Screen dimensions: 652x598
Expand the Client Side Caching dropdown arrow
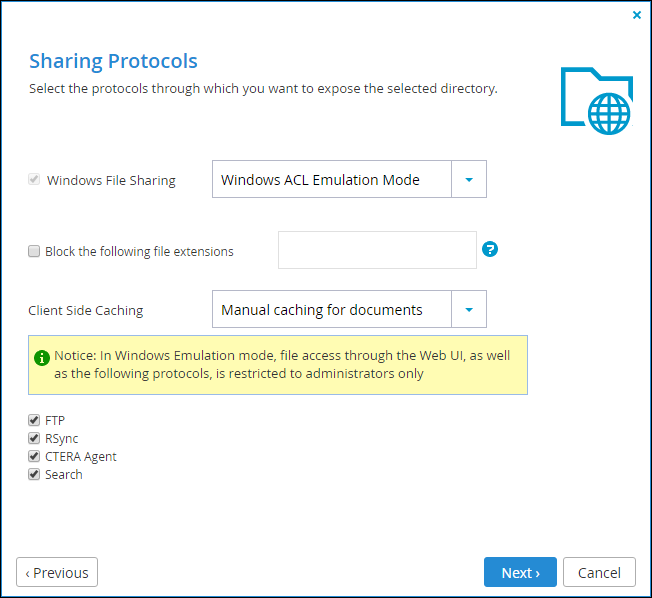(x=469, y=309)
